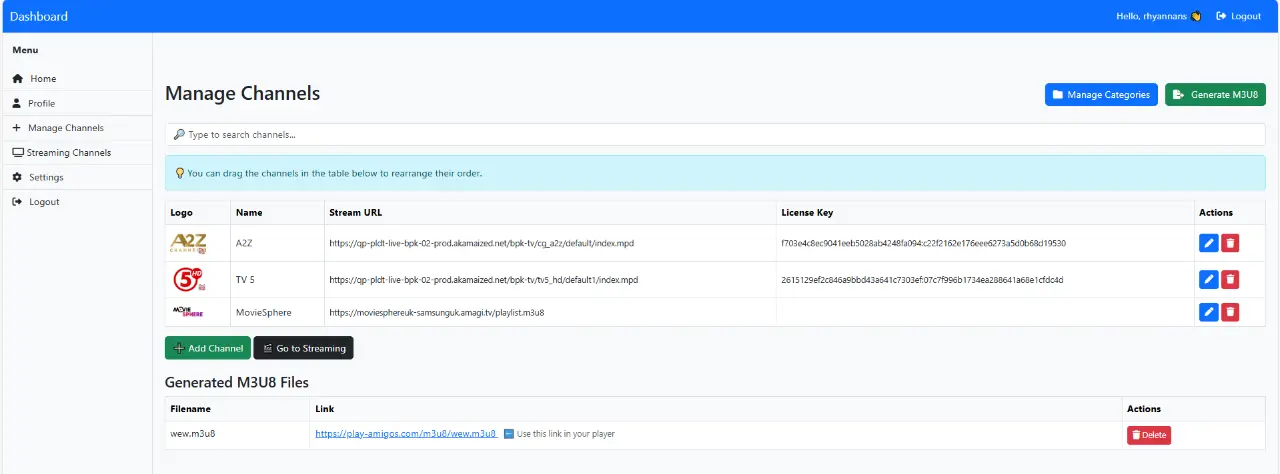Click the gear icon beside Settings
The width and height of the screenshot is (1280, 474).
(x=17, y=177)
